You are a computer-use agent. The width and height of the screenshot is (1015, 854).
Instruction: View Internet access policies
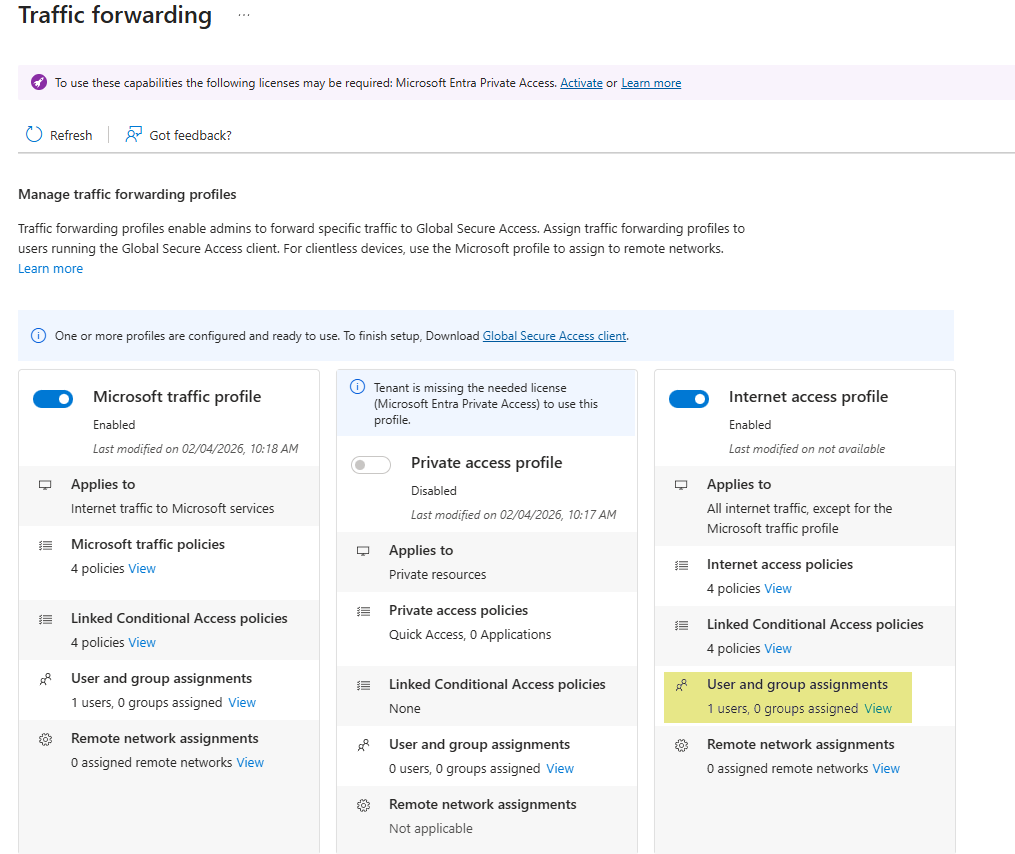778,589
